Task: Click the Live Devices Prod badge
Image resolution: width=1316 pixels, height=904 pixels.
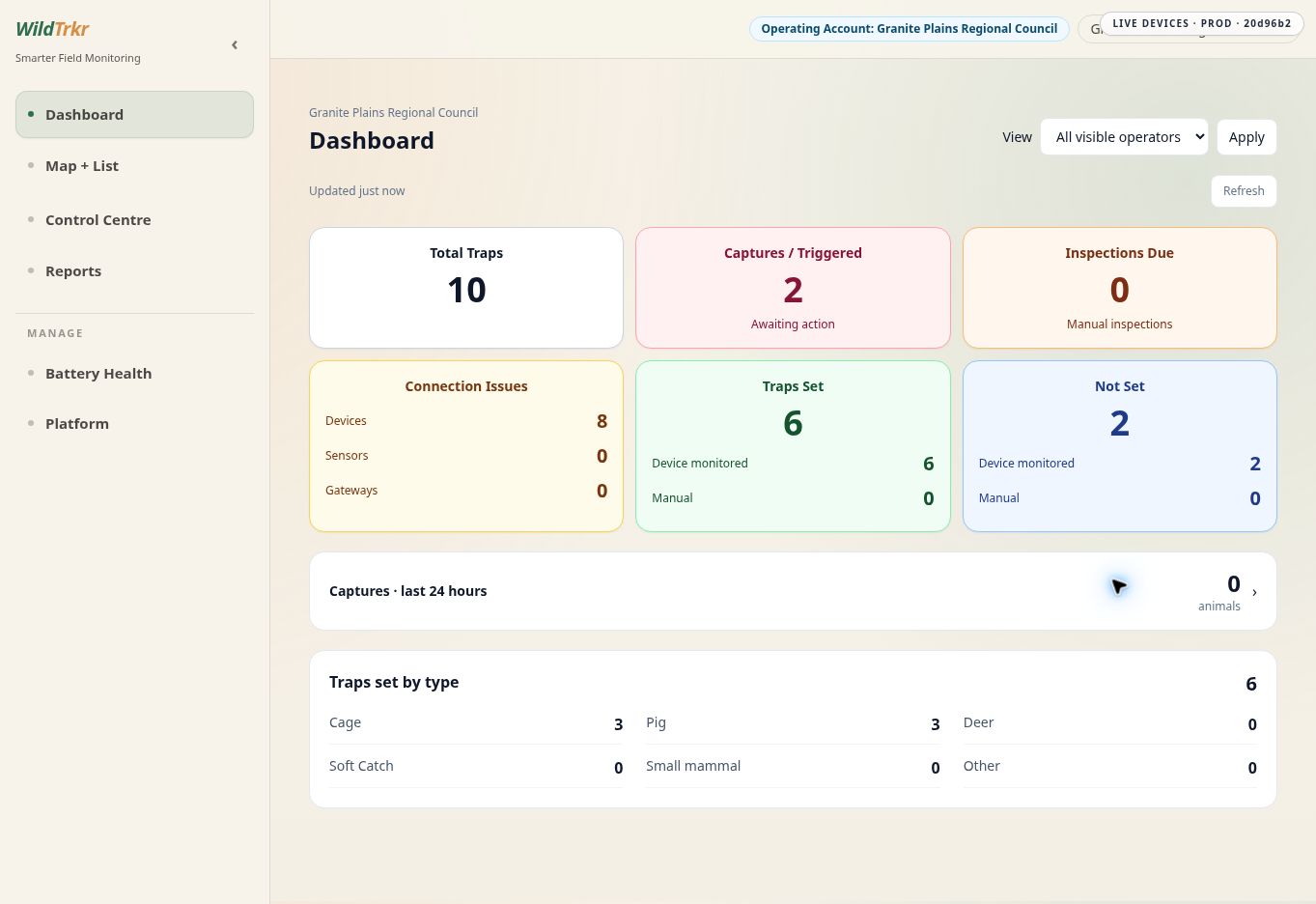Action: [x=1201, y=23]
